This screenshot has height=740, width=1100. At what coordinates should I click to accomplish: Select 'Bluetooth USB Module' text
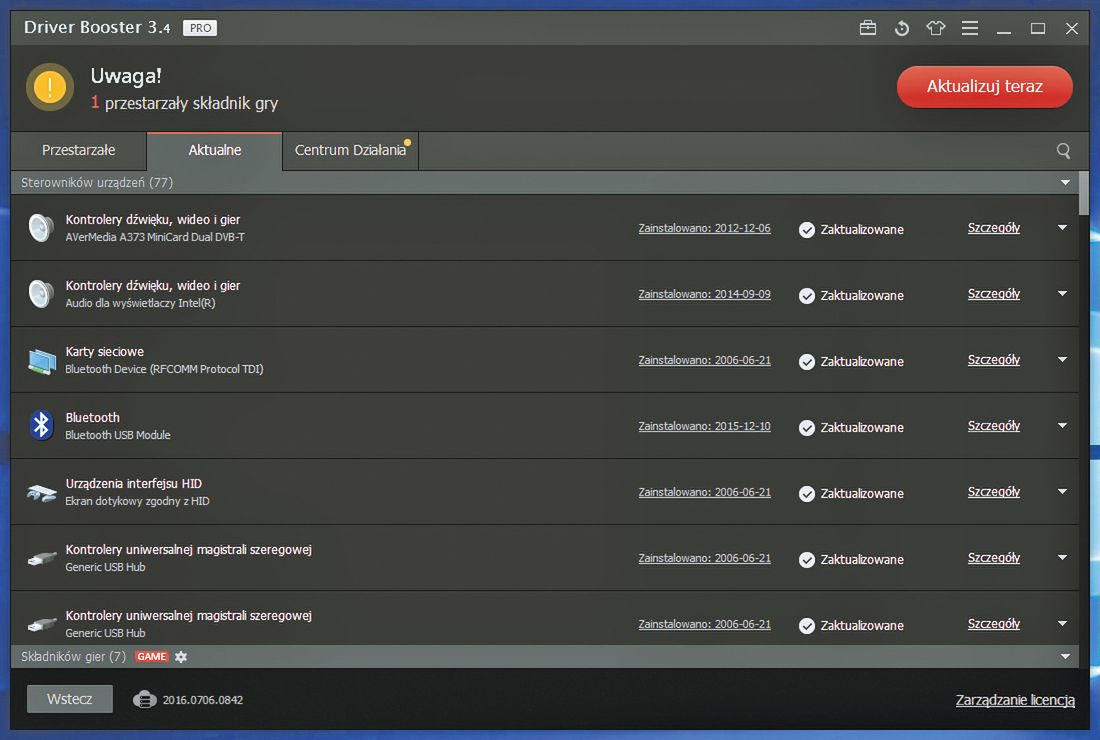(118, 435)
